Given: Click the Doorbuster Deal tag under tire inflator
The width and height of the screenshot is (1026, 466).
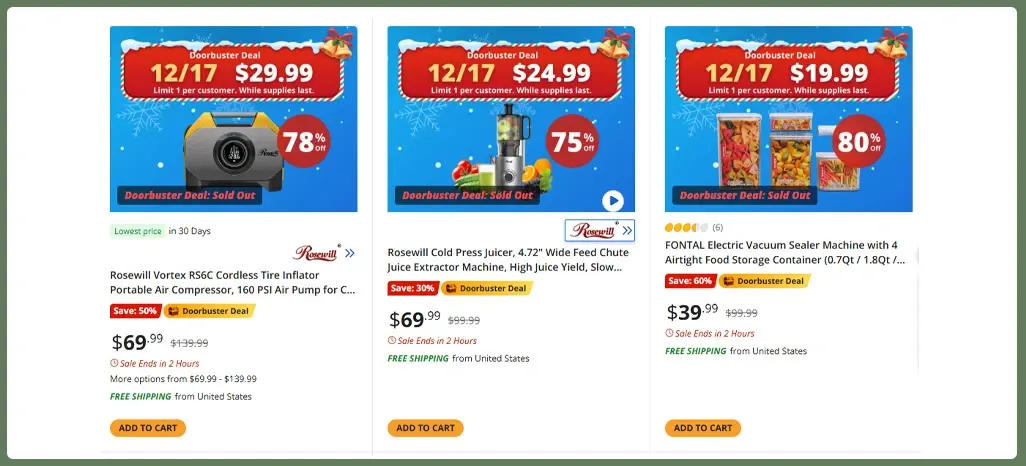Looking at the screenshot, I should pyautogui.click(x=209, y=311).
